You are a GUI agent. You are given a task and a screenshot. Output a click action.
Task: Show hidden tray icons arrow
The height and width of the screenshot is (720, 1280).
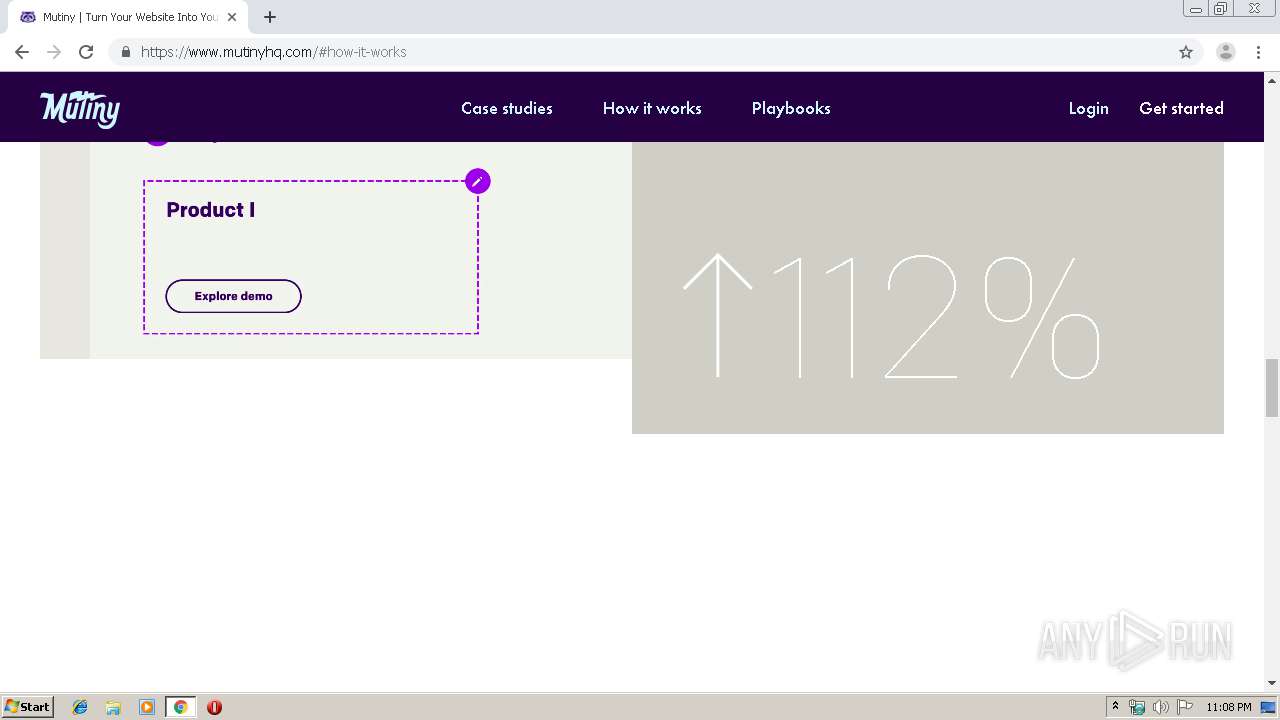1116,707
